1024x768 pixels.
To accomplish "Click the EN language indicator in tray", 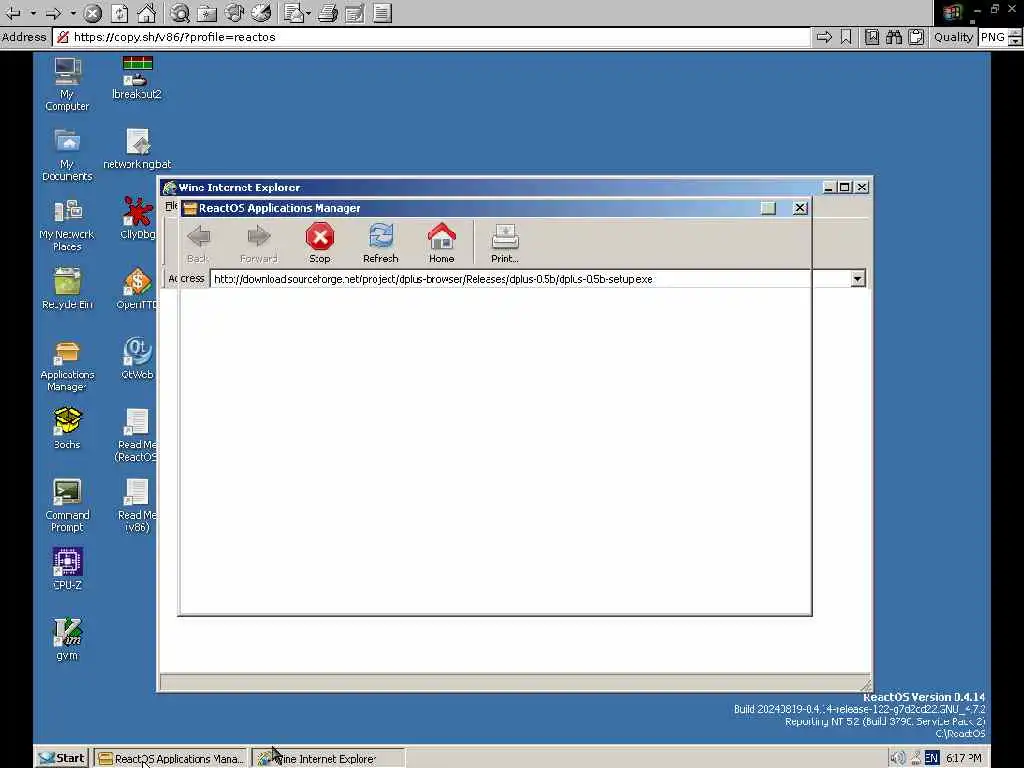I will click(931, 758).
